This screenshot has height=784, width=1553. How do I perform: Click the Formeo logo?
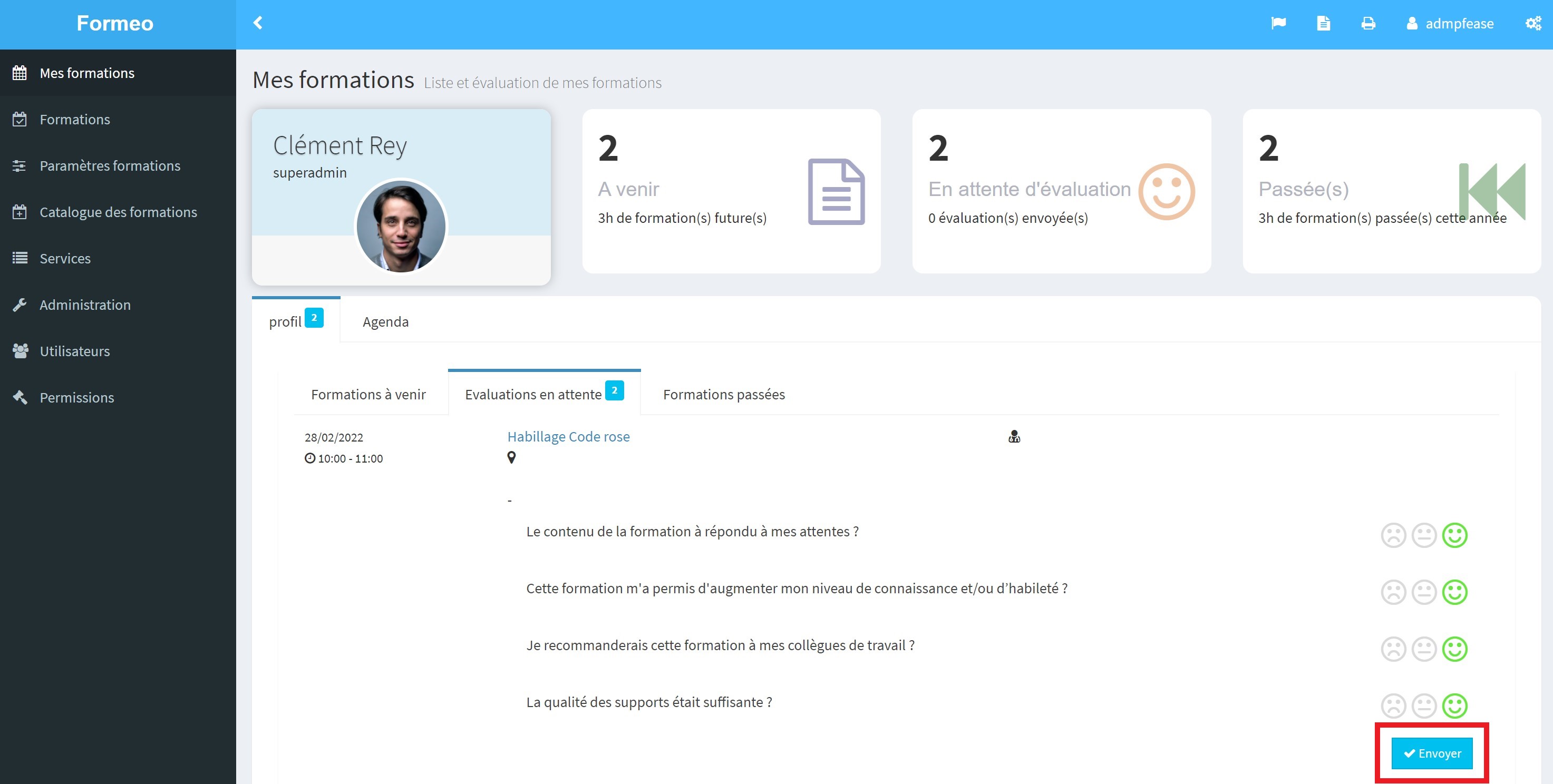[x=115, y=23]
